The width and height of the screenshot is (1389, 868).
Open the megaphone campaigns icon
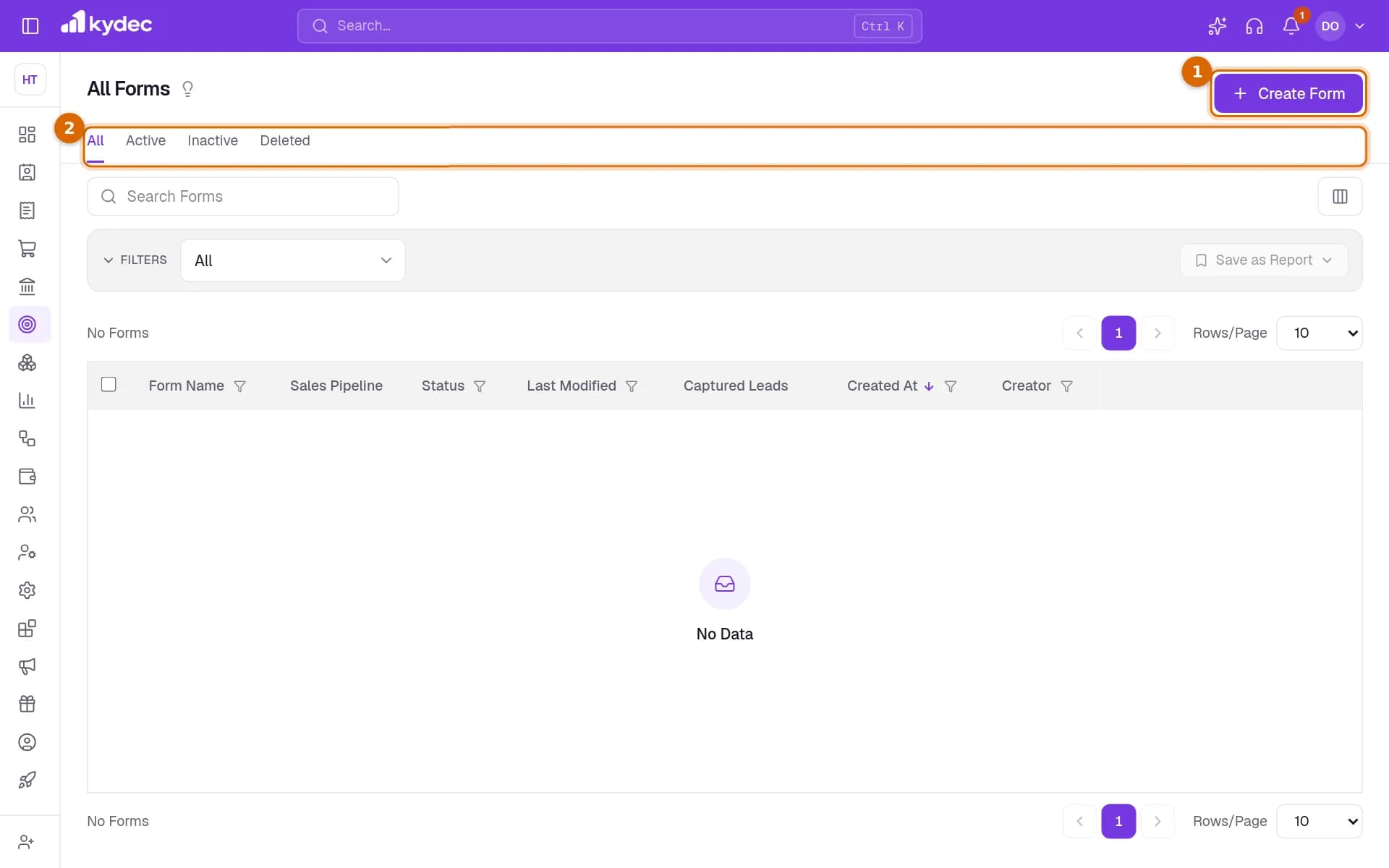pos(27,666)
